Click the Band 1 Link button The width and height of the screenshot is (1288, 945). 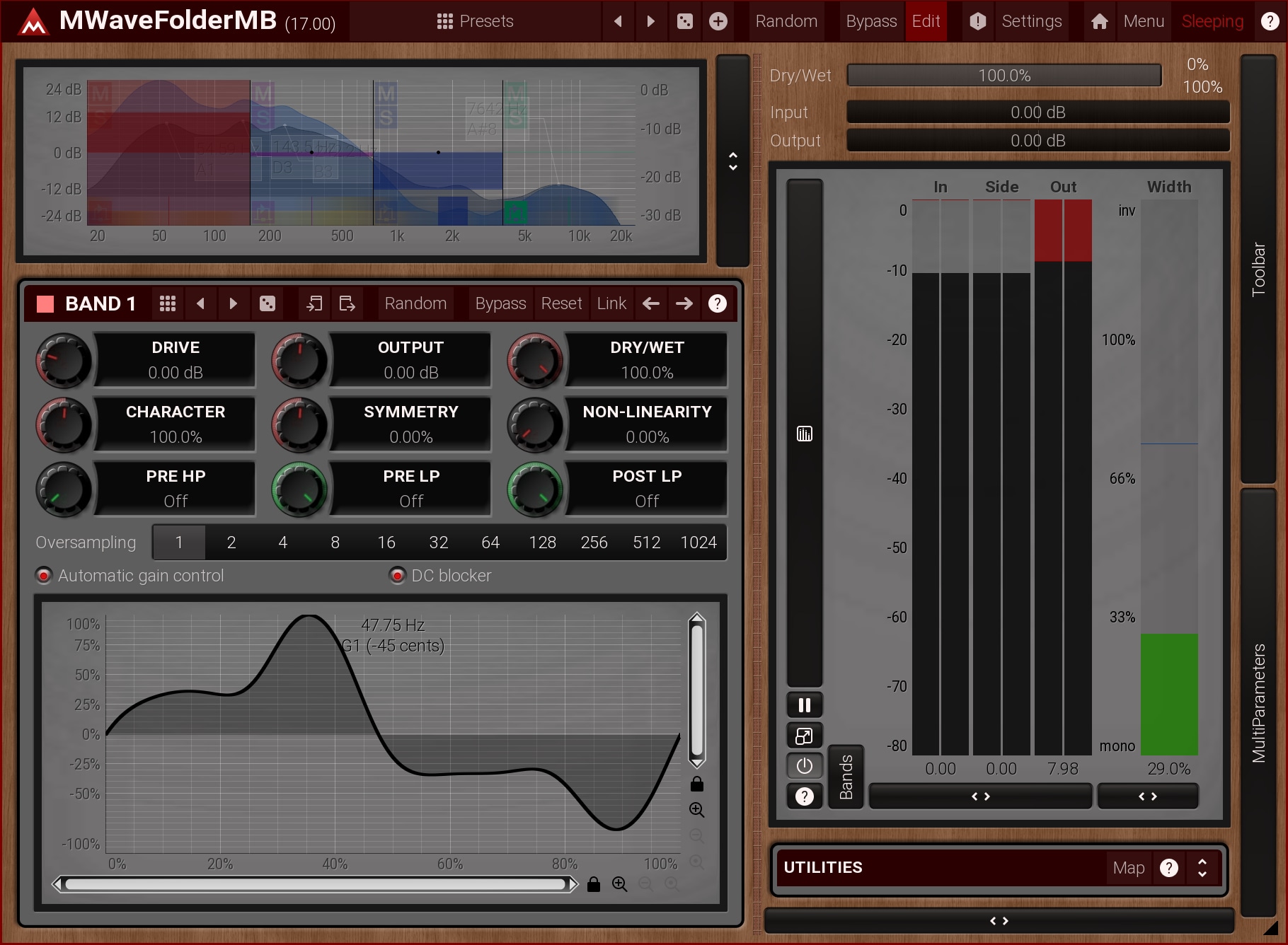tap(611, 303)
